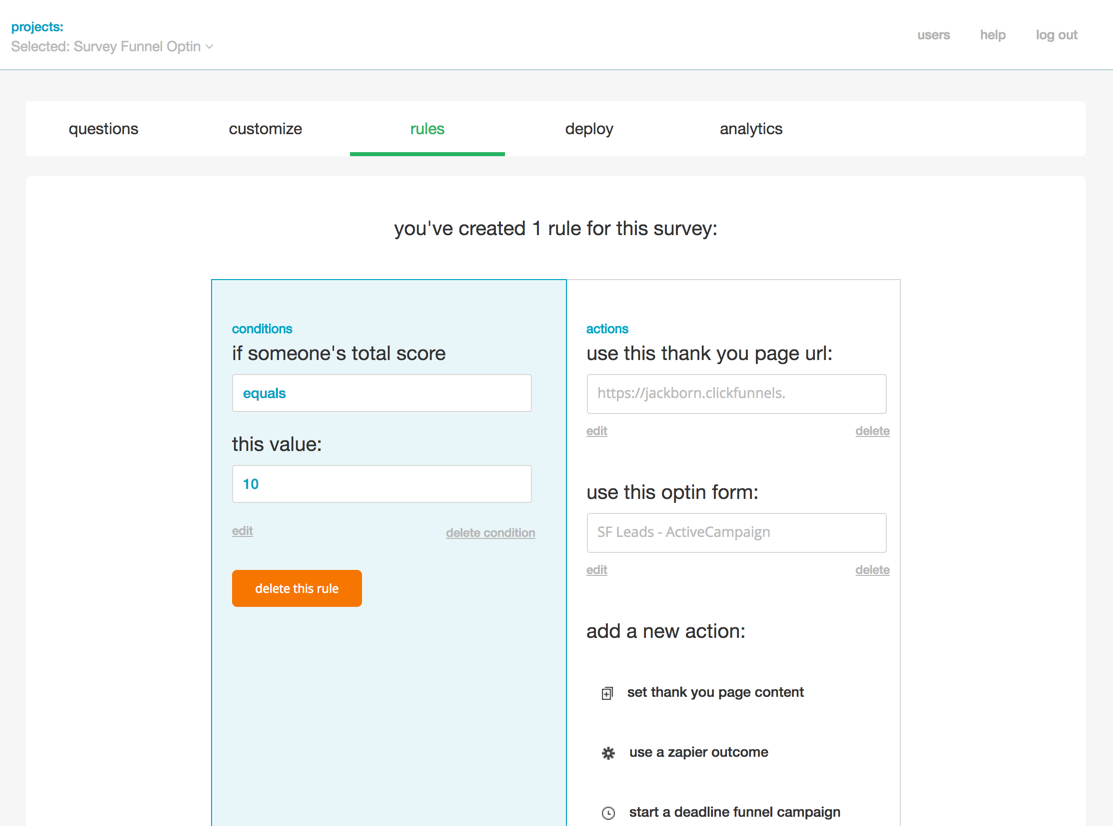Image resolution: width=1113 pixels, height=826 pixels.
Task: Click the deadline funnel clock icon
Action: pos(608,813)
